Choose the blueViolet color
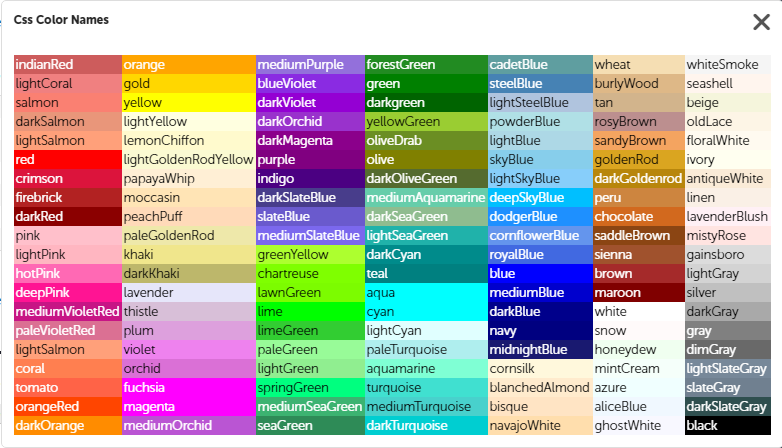Image resolution: width=782 pixels, height=448 pixels. 311,84
